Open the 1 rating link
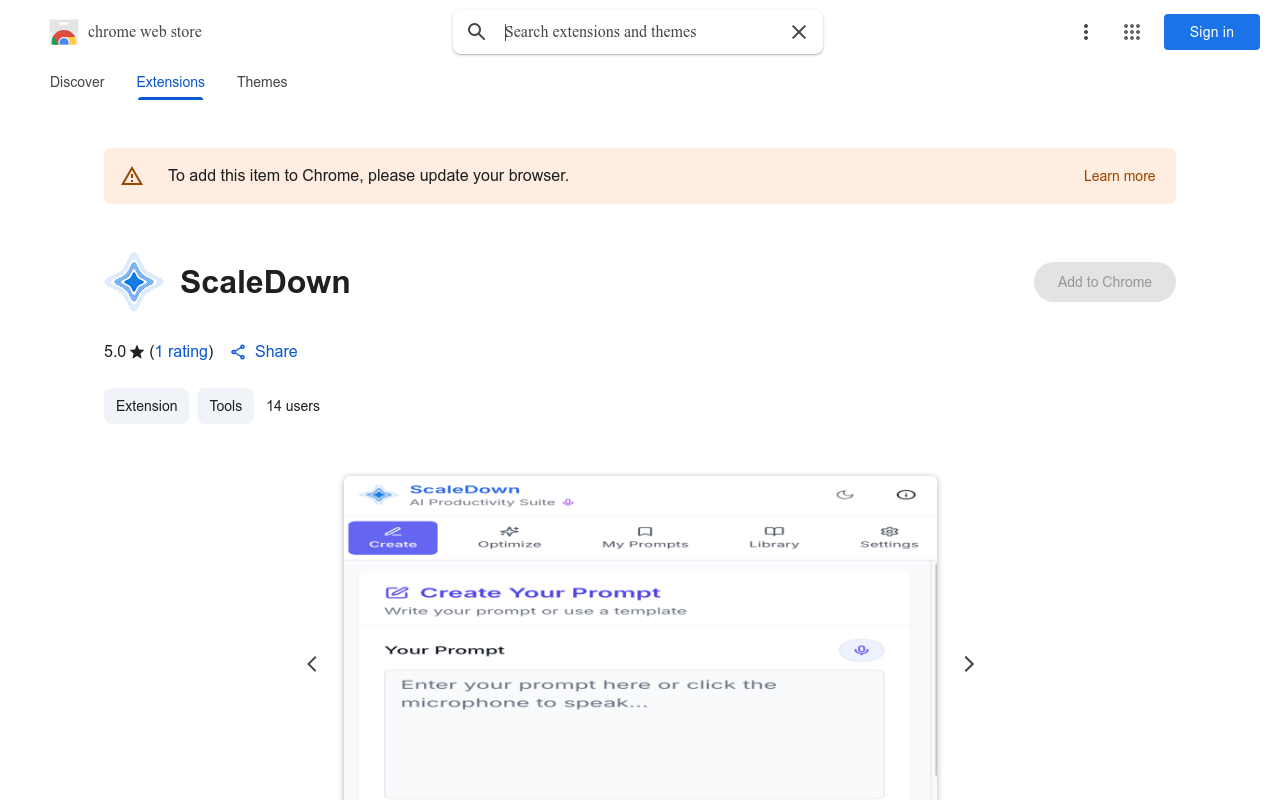The image size is (1280, 800). point(181,351)
